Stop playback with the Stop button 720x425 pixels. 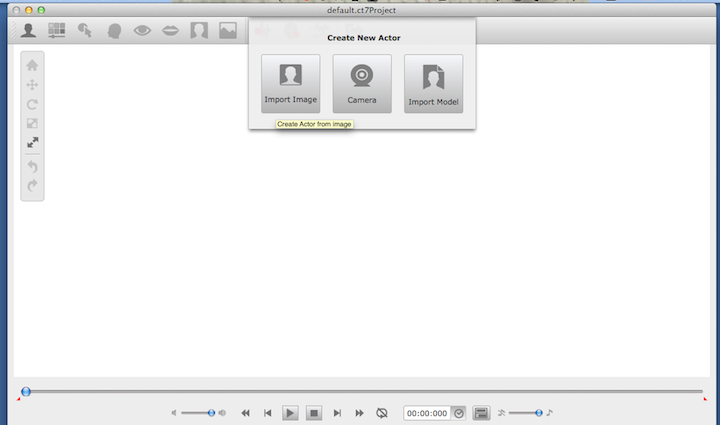click(314, 413)
